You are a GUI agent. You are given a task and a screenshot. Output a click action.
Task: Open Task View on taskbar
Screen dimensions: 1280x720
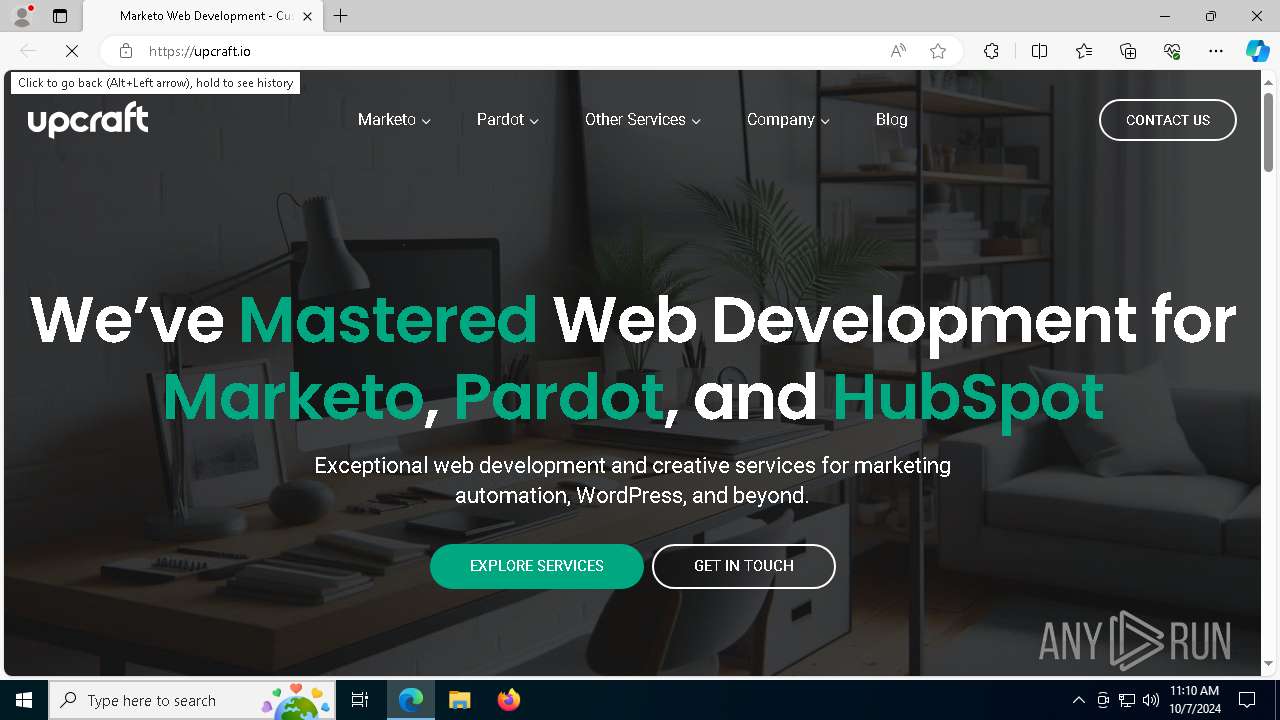pos(360,700)
